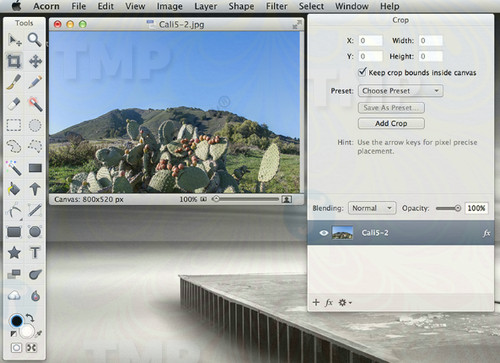Viewport: 500px width, 363px height.
Task: Open the Edit menu
Action: coord(106,6)
